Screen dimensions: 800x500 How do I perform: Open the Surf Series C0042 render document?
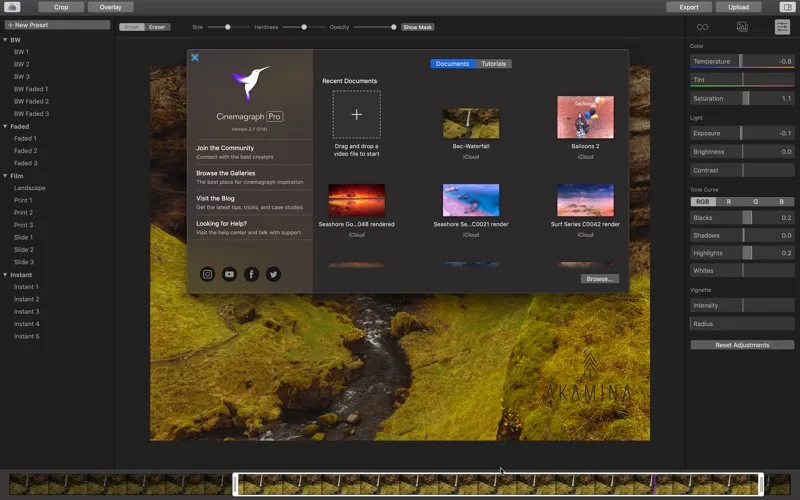pyautogui.click(x=585, y=201)
